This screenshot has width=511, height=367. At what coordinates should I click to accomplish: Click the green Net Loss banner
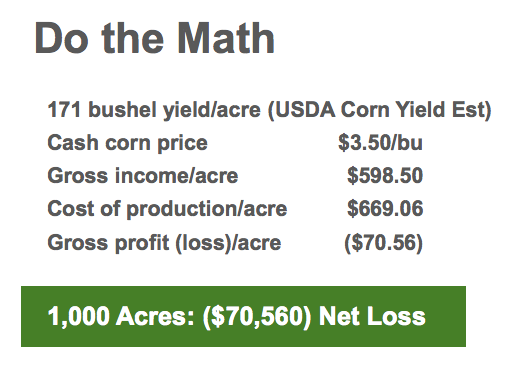point(243,316)
